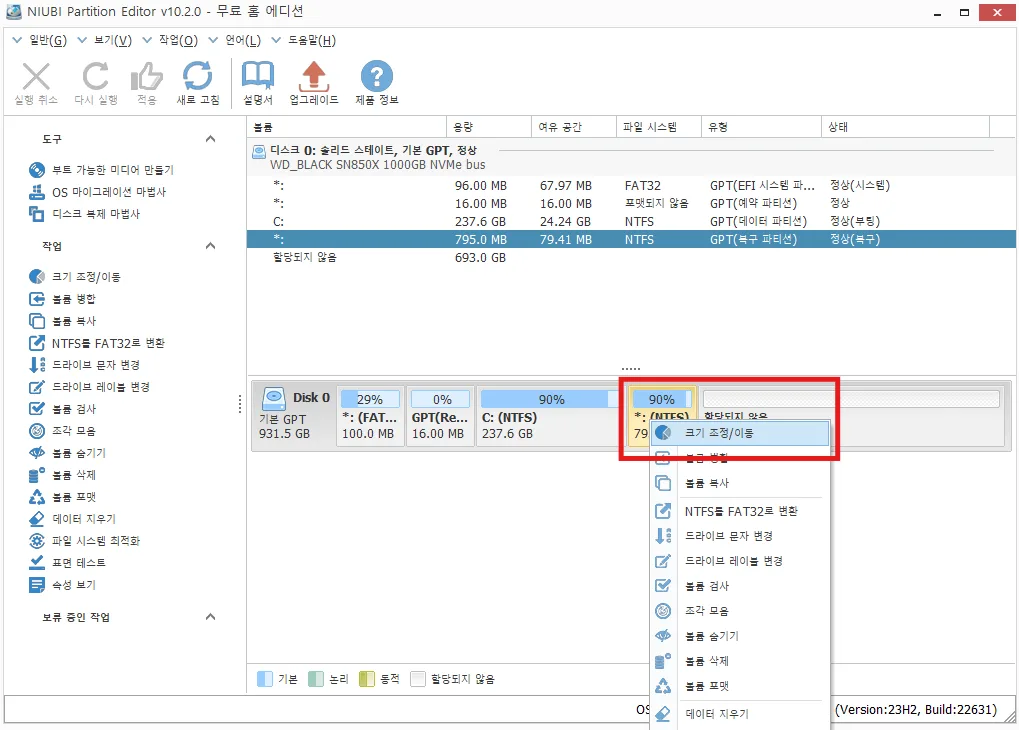Select the C: (NTFS) 237.6 GB partition block

tap(550, 416)
